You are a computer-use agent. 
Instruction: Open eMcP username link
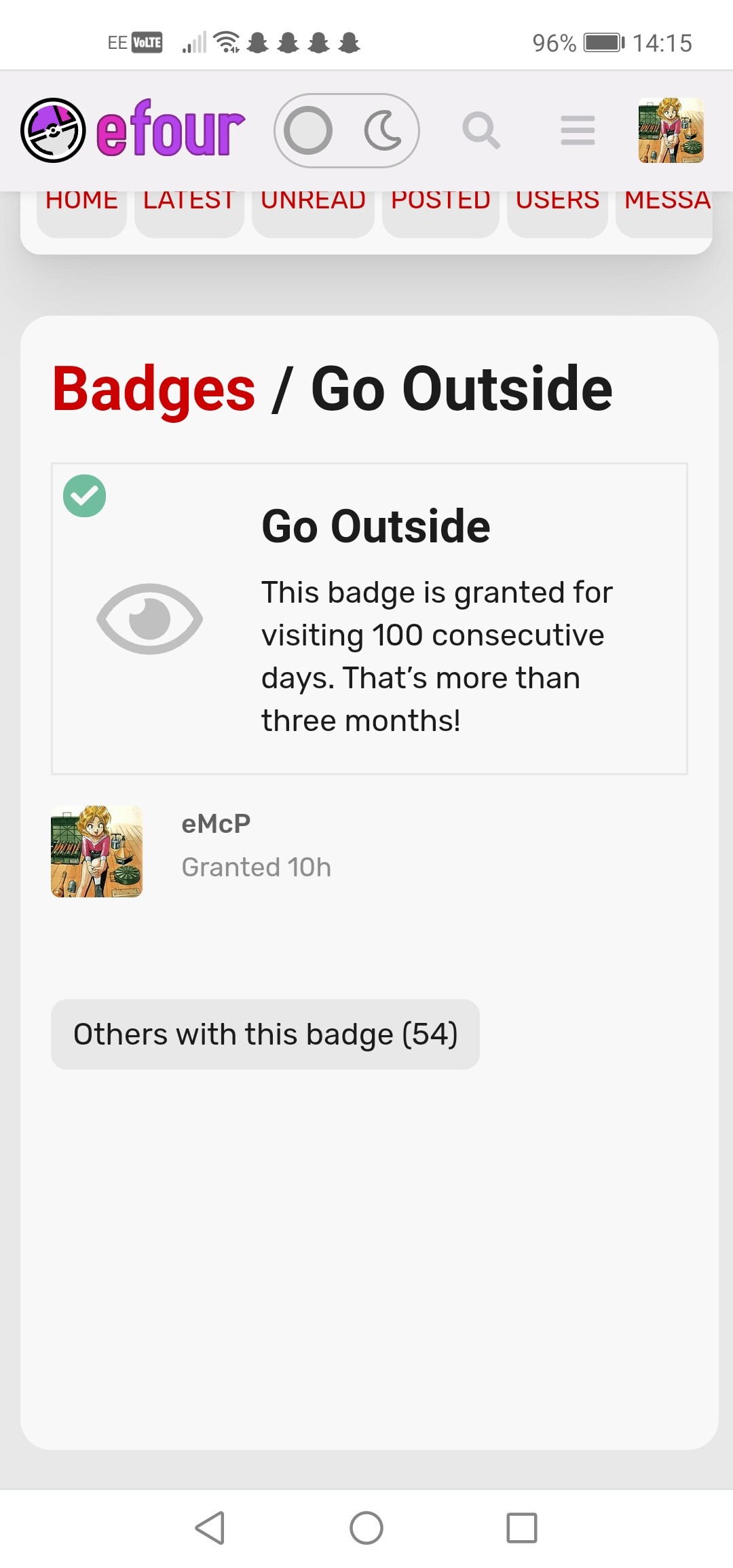pos(216,823)
